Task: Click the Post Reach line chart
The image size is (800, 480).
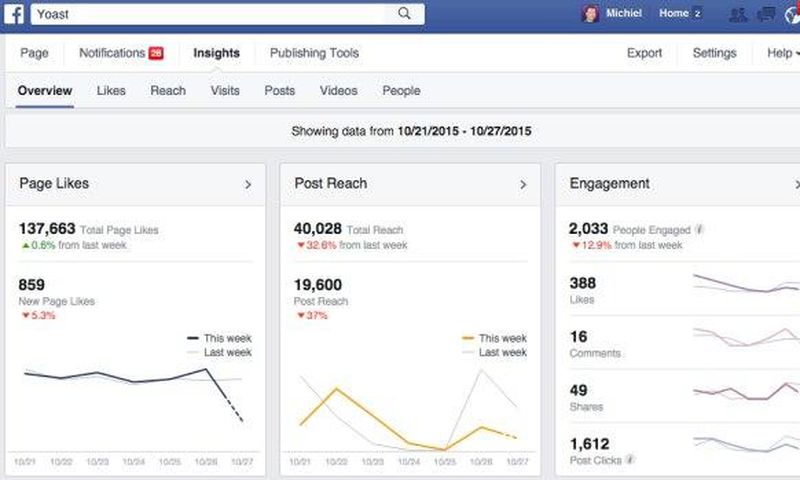Action: 408,410
